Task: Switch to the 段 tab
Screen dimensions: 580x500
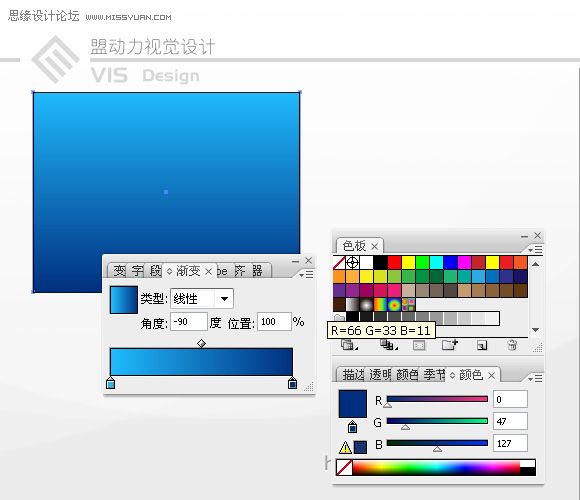Action: point(155,271)
